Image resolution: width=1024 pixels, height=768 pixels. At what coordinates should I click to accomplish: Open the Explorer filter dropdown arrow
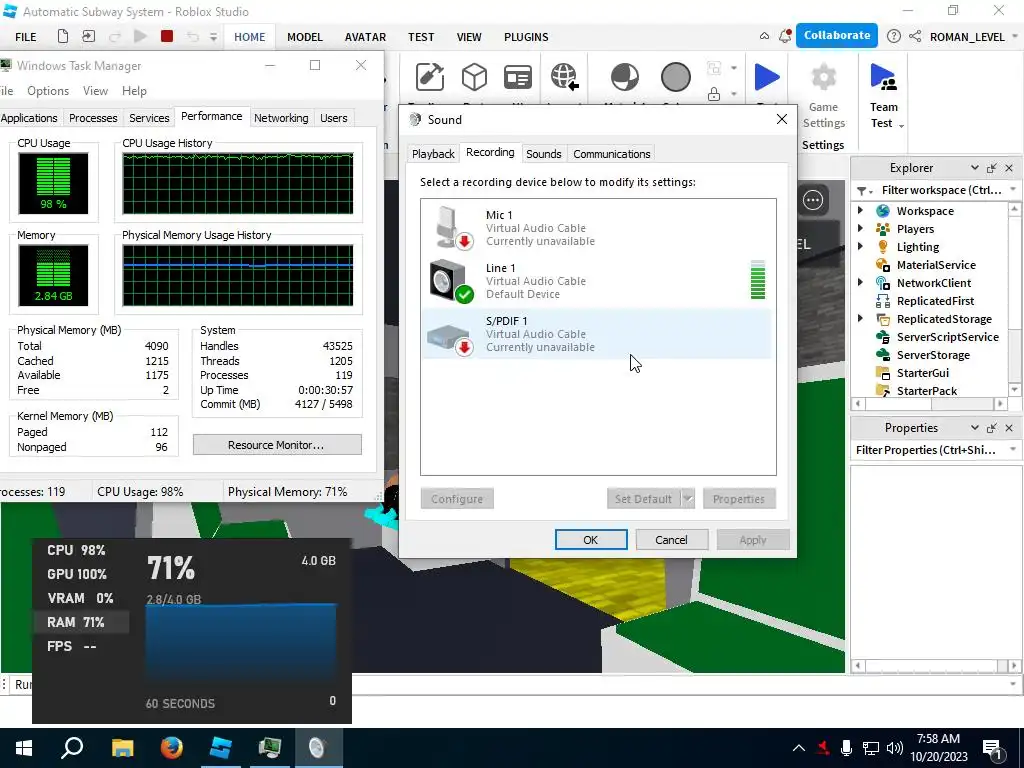[x=1013, y=189]
